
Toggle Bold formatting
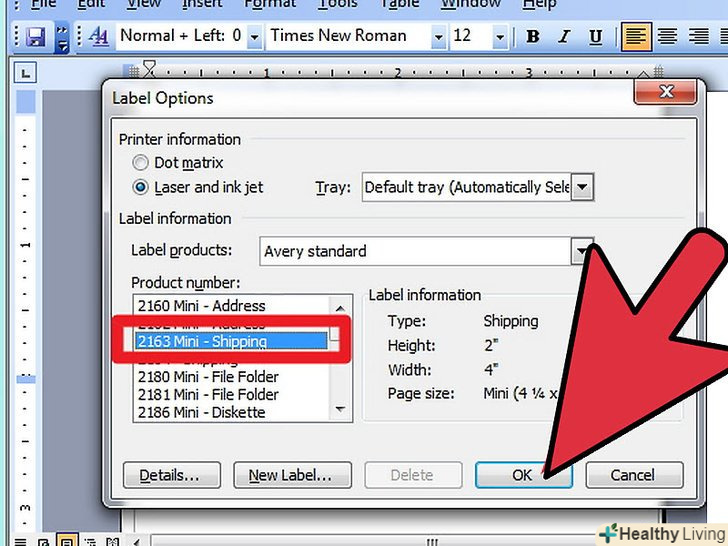pos(533,36)
